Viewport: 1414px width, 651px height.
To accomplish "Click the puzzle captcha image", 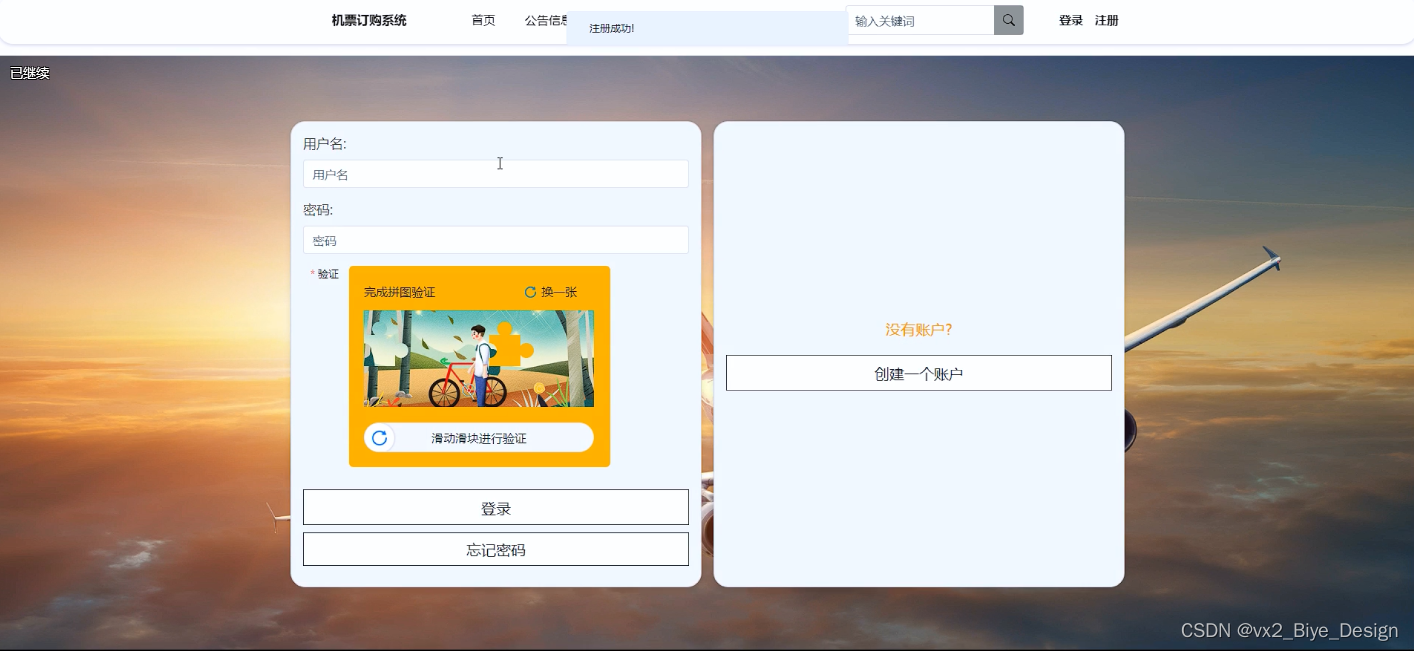I will tap(479, 358).
